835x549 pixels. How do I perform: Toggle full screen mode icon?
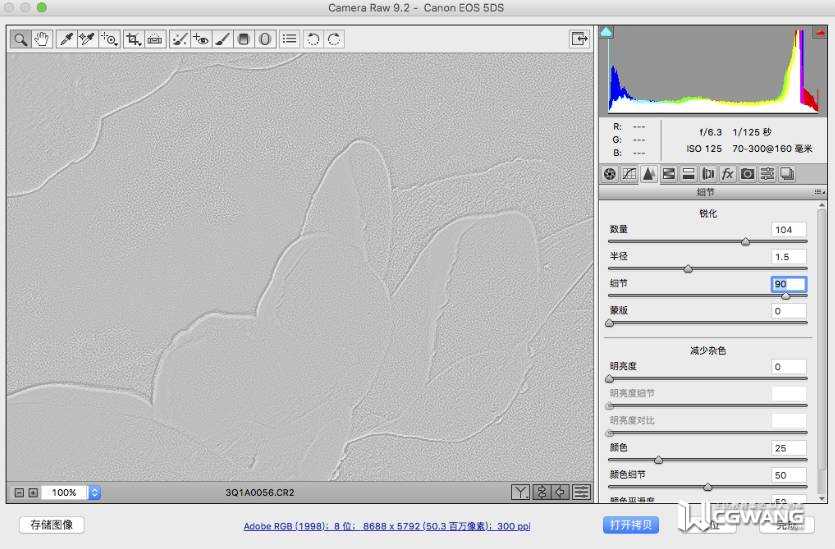(579, 39)
